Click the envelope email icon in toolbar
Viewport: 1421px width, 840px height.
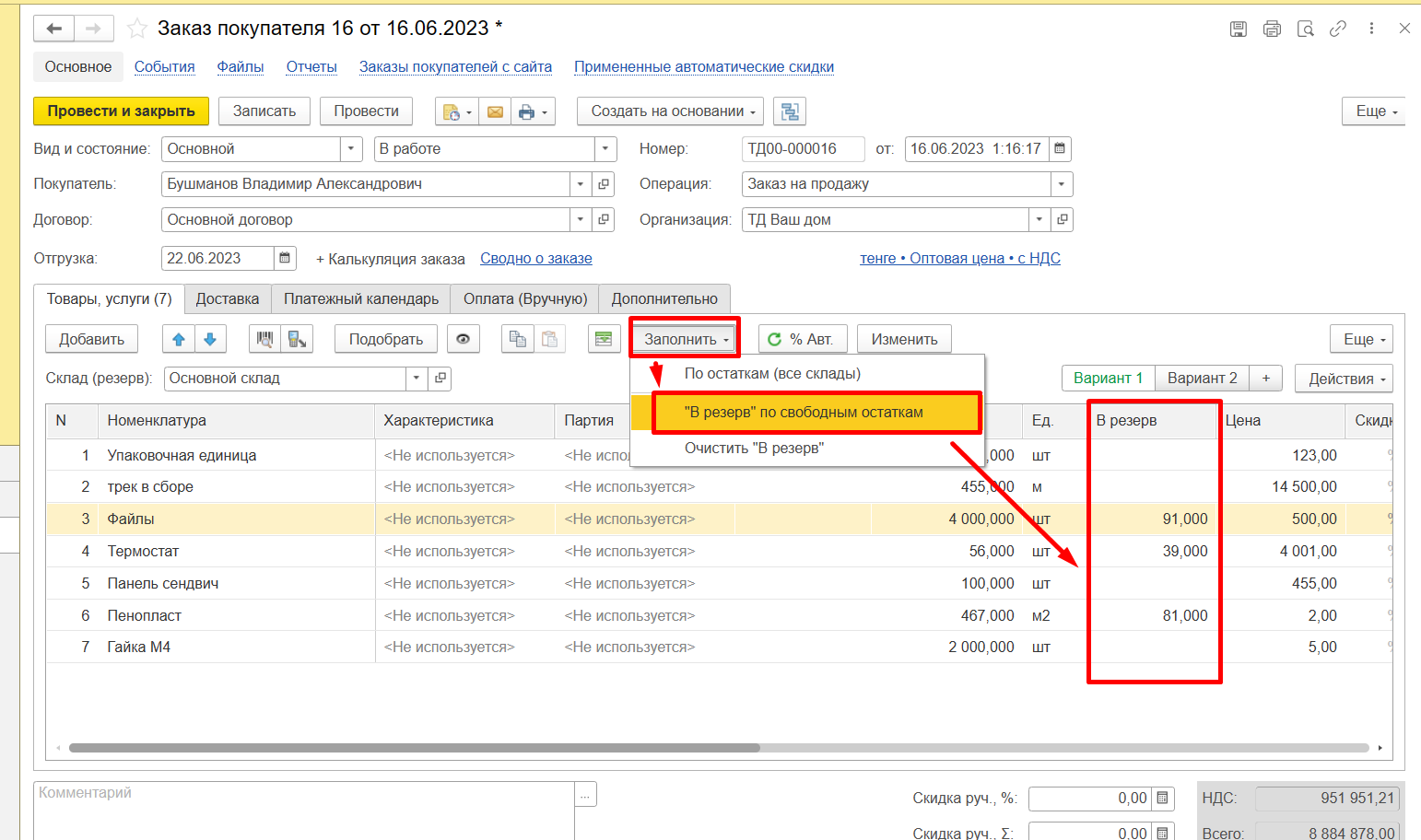pos(495,111)
